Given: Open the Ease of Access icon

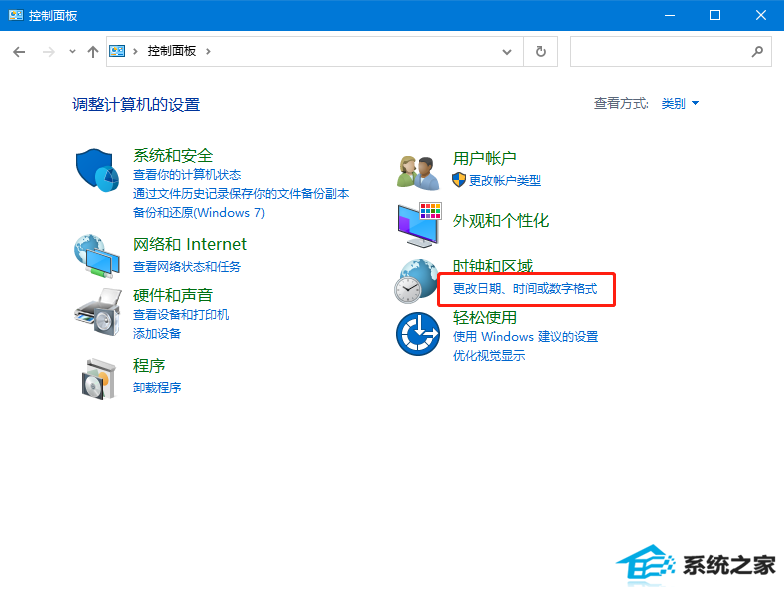Looking at the screenshot, I should (x=418, y=334).
